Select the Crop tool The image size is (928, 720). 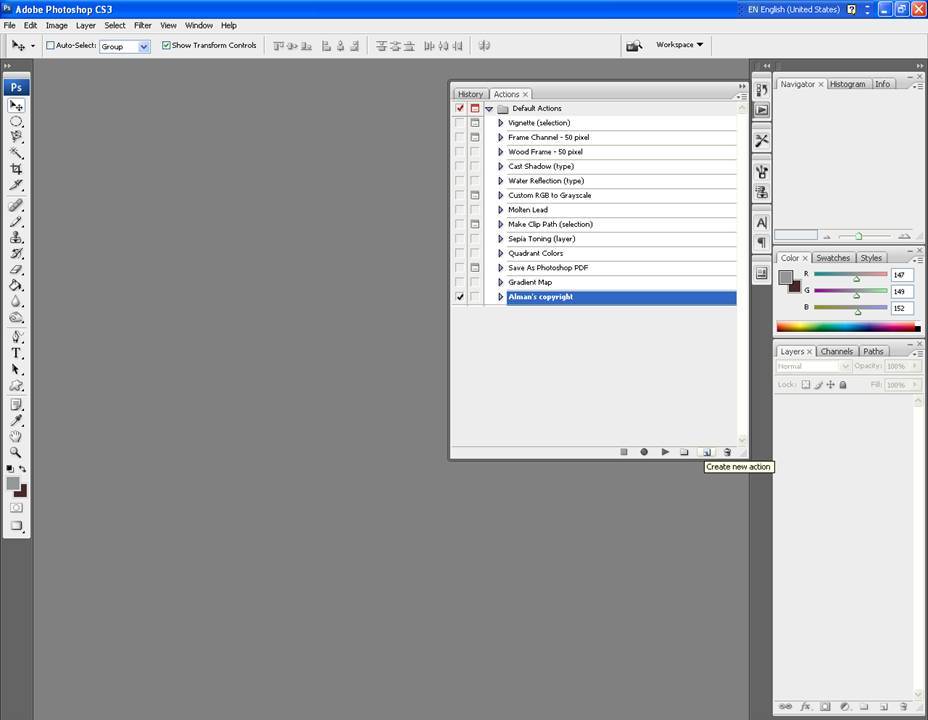[16, 169]
